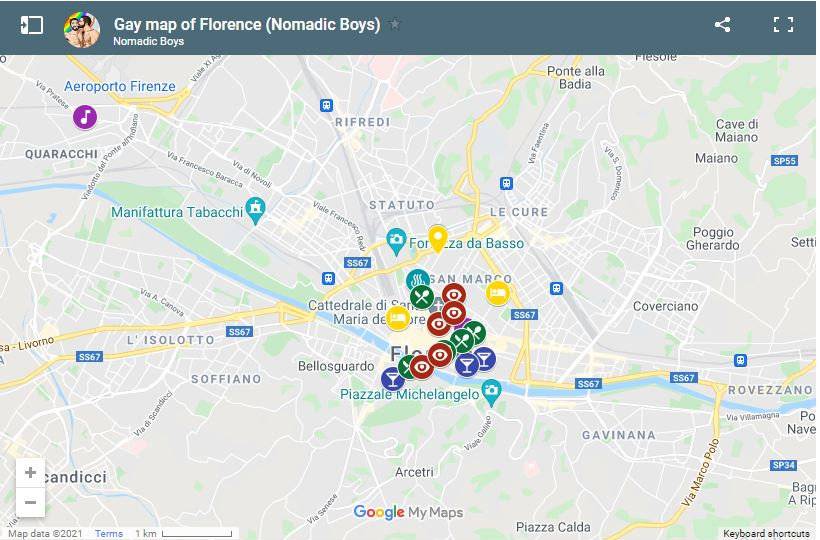Select the Manifattura Tabacchi landmark icon

coord(255,211)
